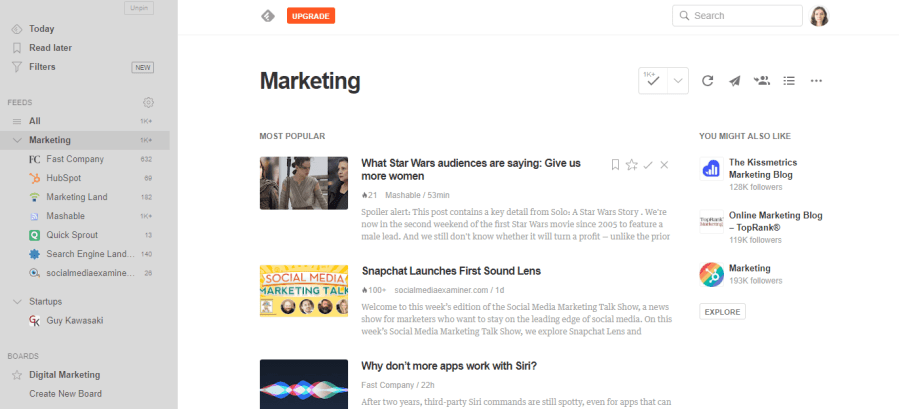Open the user profile avatar

tap(819, 16)
